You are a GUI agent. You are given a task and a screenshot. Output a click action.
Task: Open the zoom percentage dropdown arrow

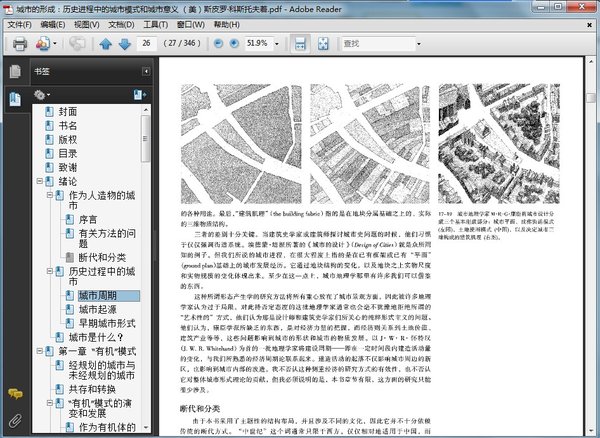277,44
